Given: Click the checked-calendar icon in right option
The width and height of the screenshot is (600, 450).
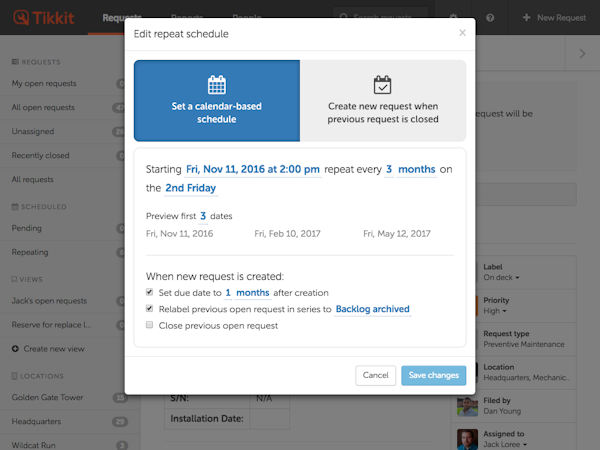Looking at the screenshot, I should (x=382, y=85).
